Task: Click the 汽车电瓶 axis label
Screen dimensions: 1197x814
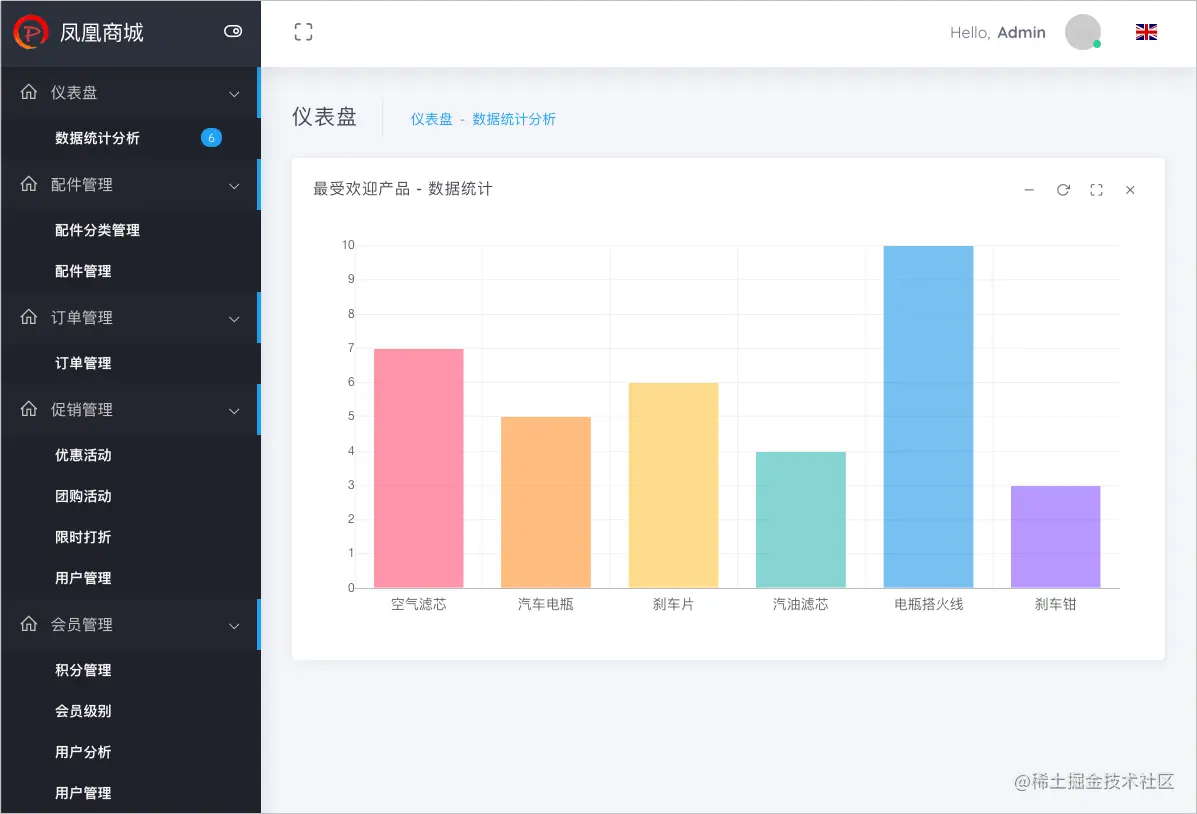Action: [546, 604]
